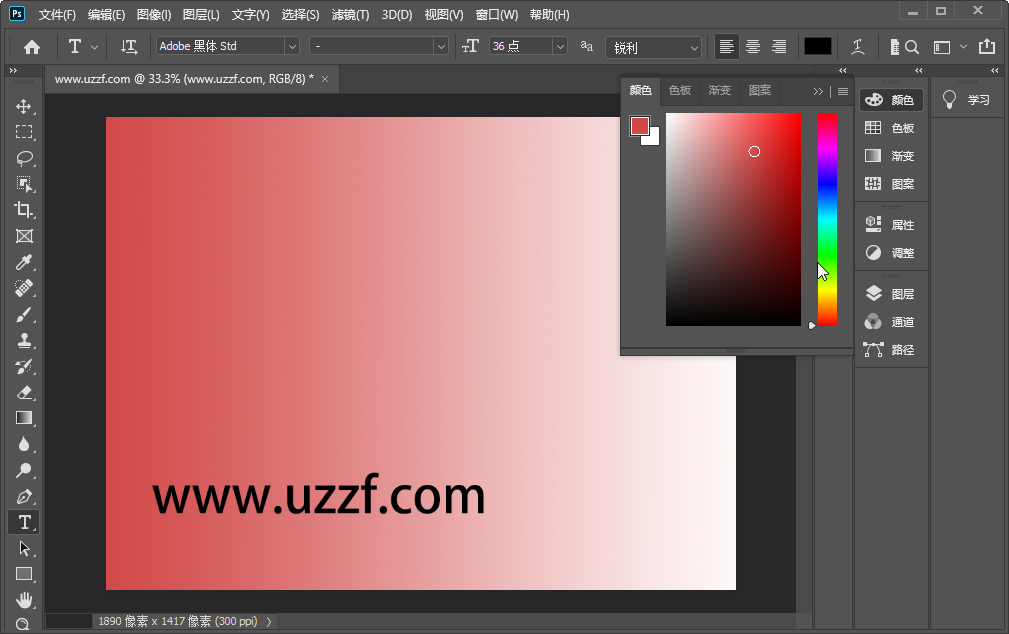Select the Zoom tool

(x=24, y=625)
